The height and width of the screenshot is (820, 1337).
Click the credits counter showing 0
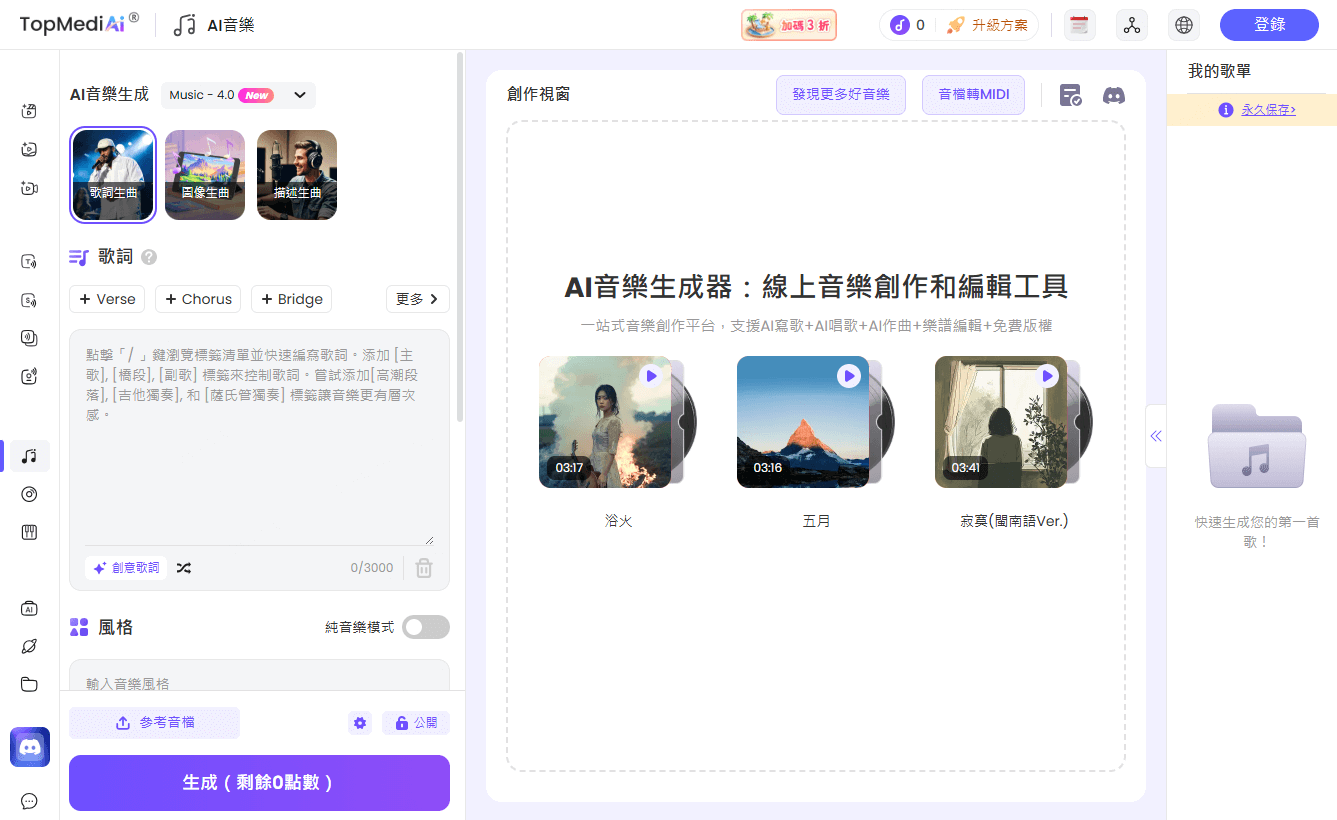908,25
